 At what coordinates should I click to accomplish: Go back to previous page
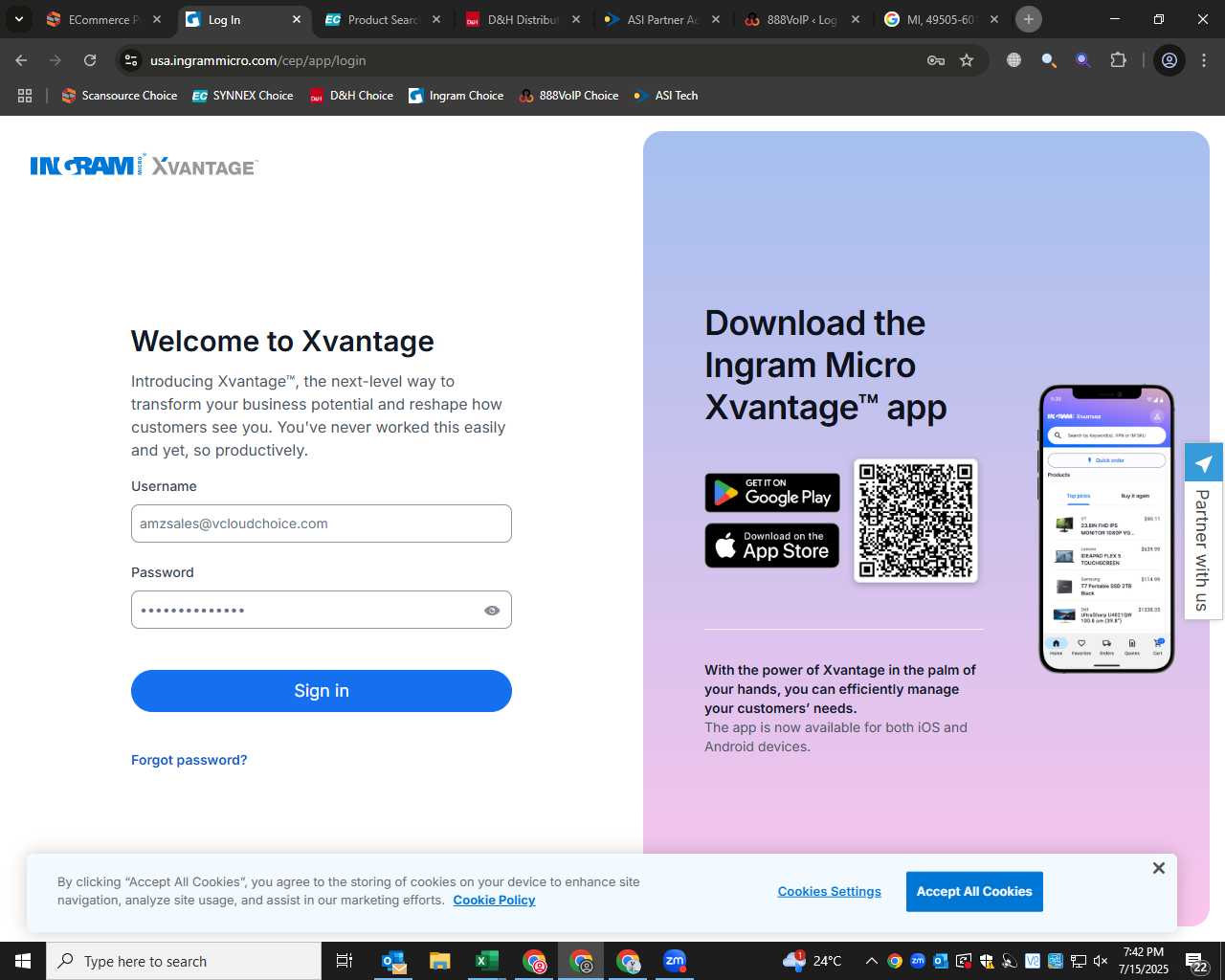tap(21, 60)
